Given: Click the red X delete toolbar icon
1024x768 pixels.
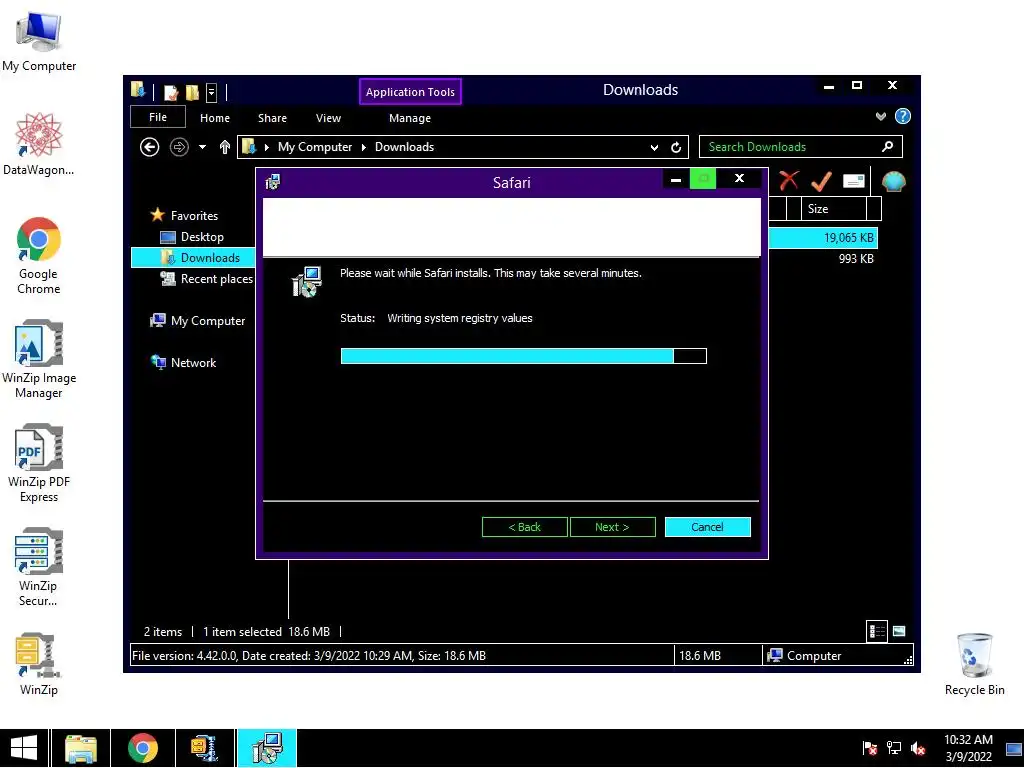Looking at the screenshot, I should (x=789, y=180).
